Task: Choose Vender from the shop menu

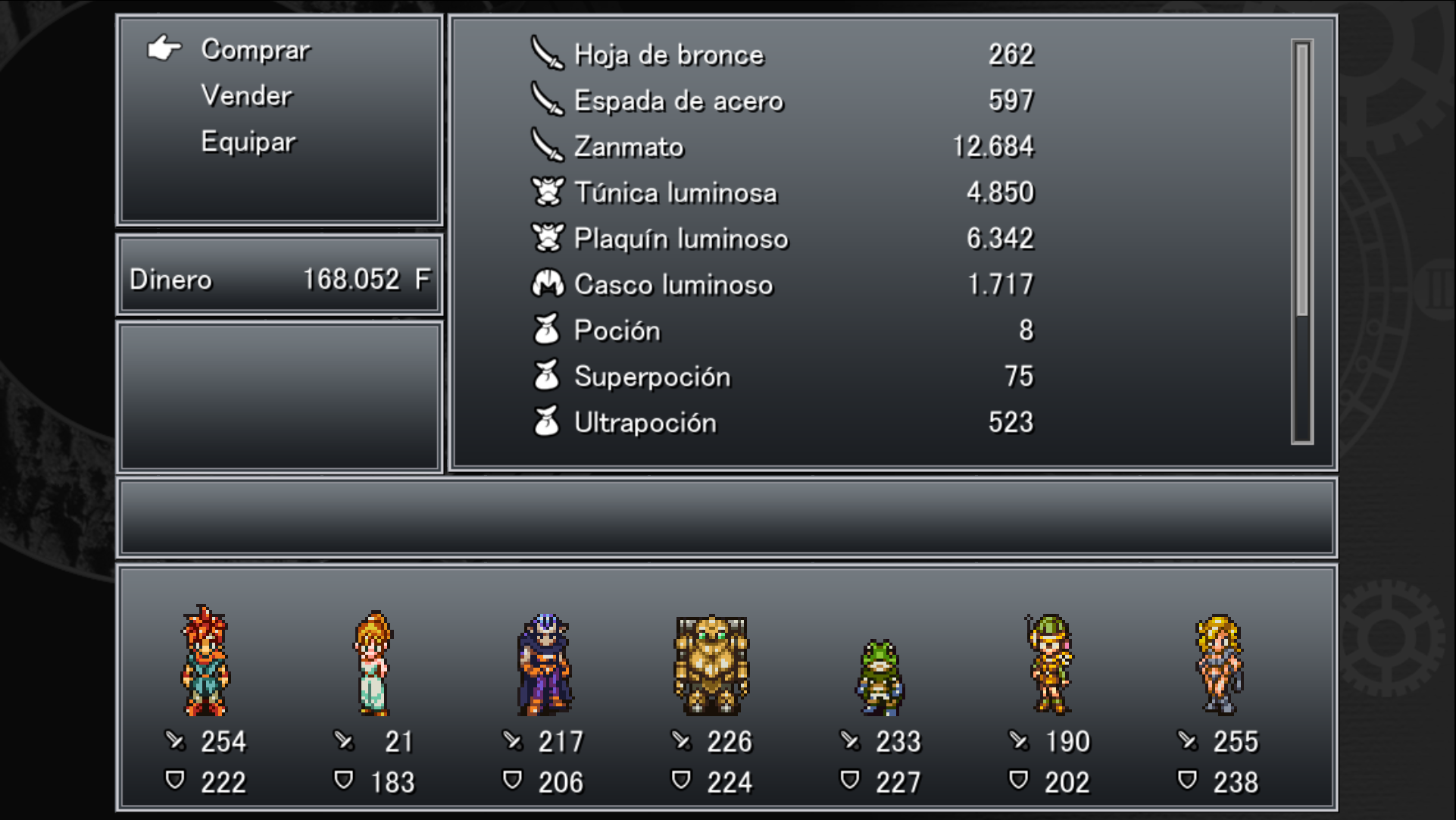Action: point(246,95)
